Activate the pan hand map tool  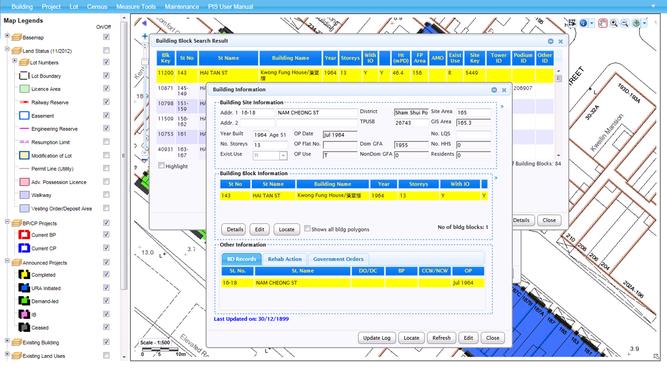602,23
